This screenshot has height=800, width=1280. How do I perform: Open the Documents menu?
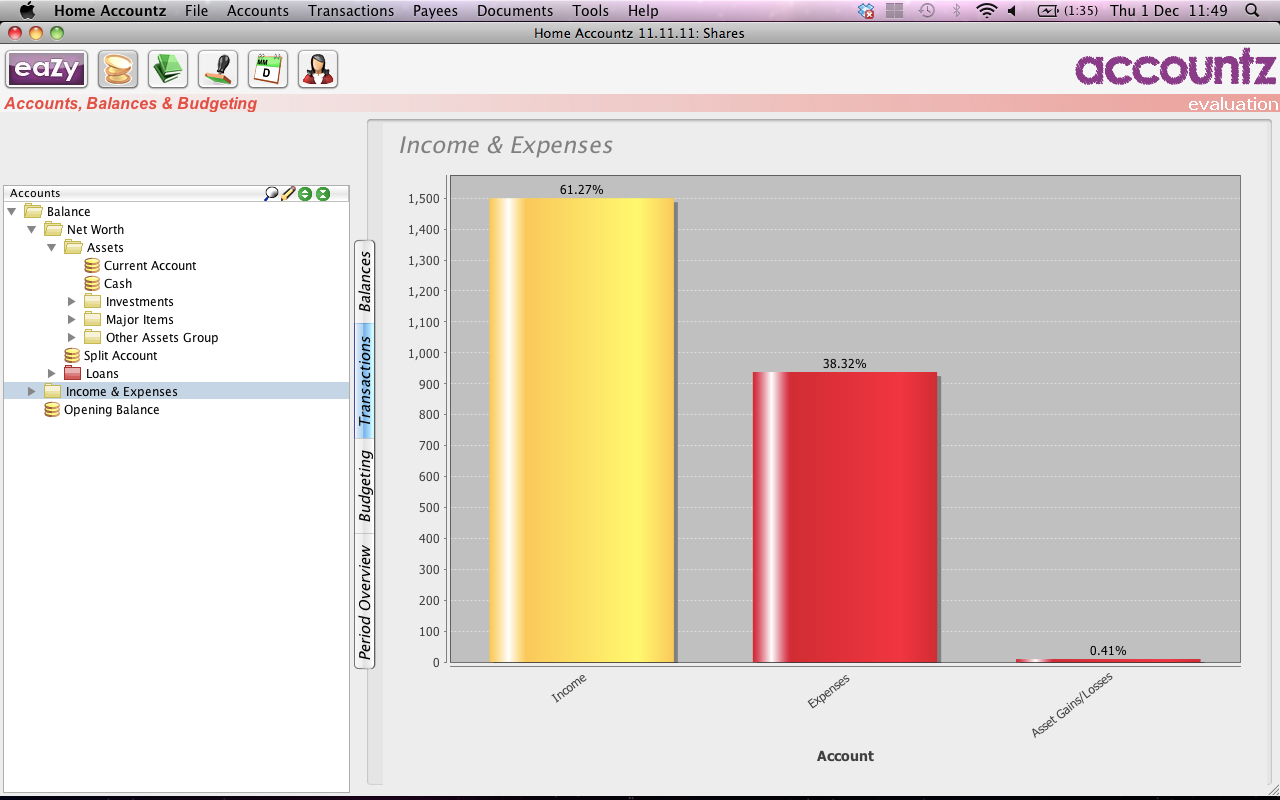point(515,11)
